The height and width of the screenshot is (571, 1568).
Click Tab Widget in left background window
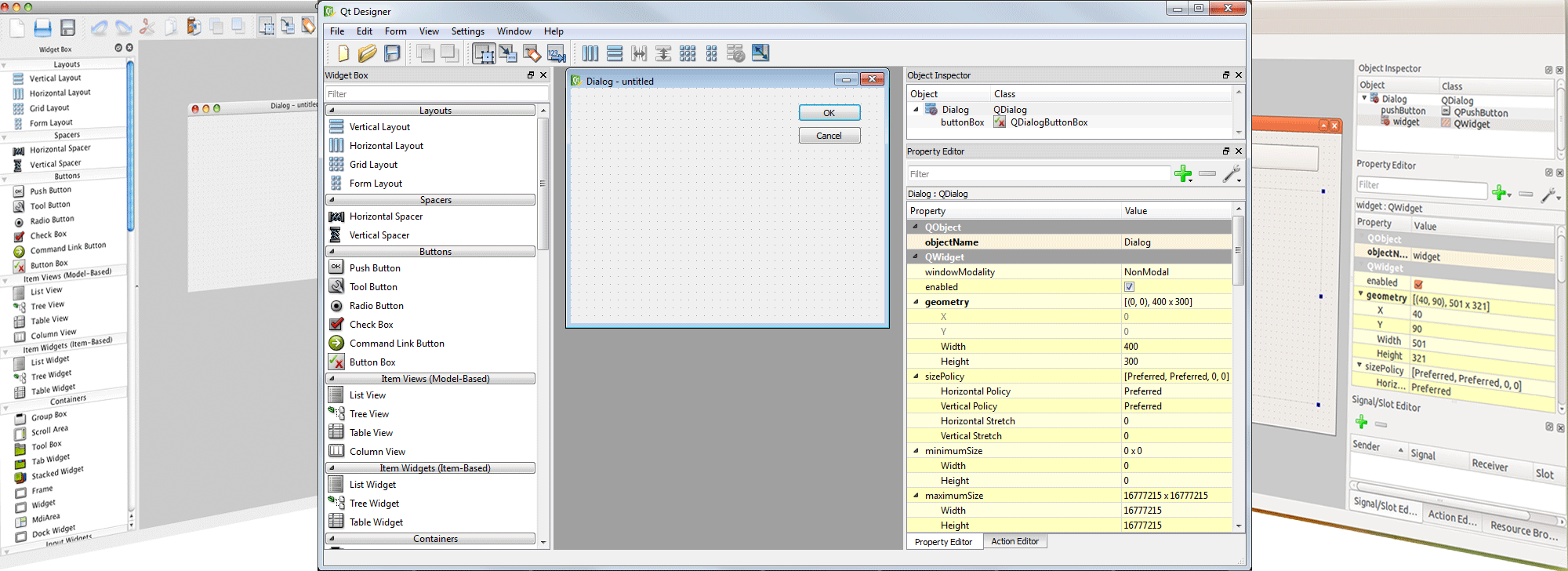pyautogui.click(x=50, y=460)
